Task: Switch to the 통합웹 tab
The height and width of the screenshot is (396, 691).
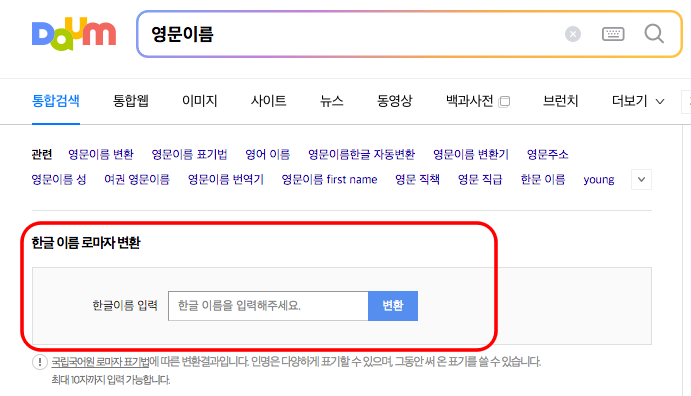Action: click(x=130, y=101)
